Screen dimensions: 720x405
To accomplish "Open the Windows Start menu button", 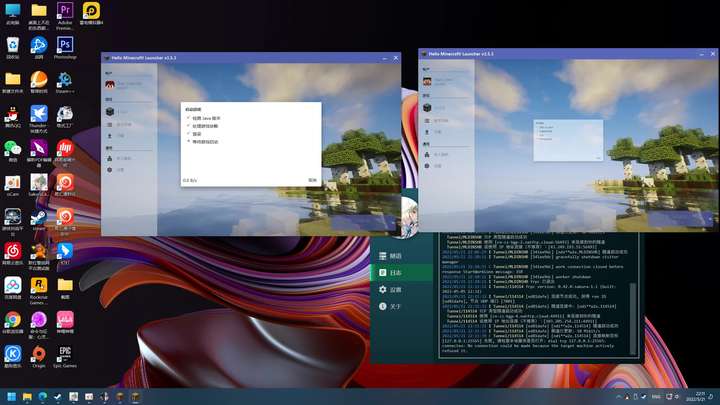I will (12, 396).
